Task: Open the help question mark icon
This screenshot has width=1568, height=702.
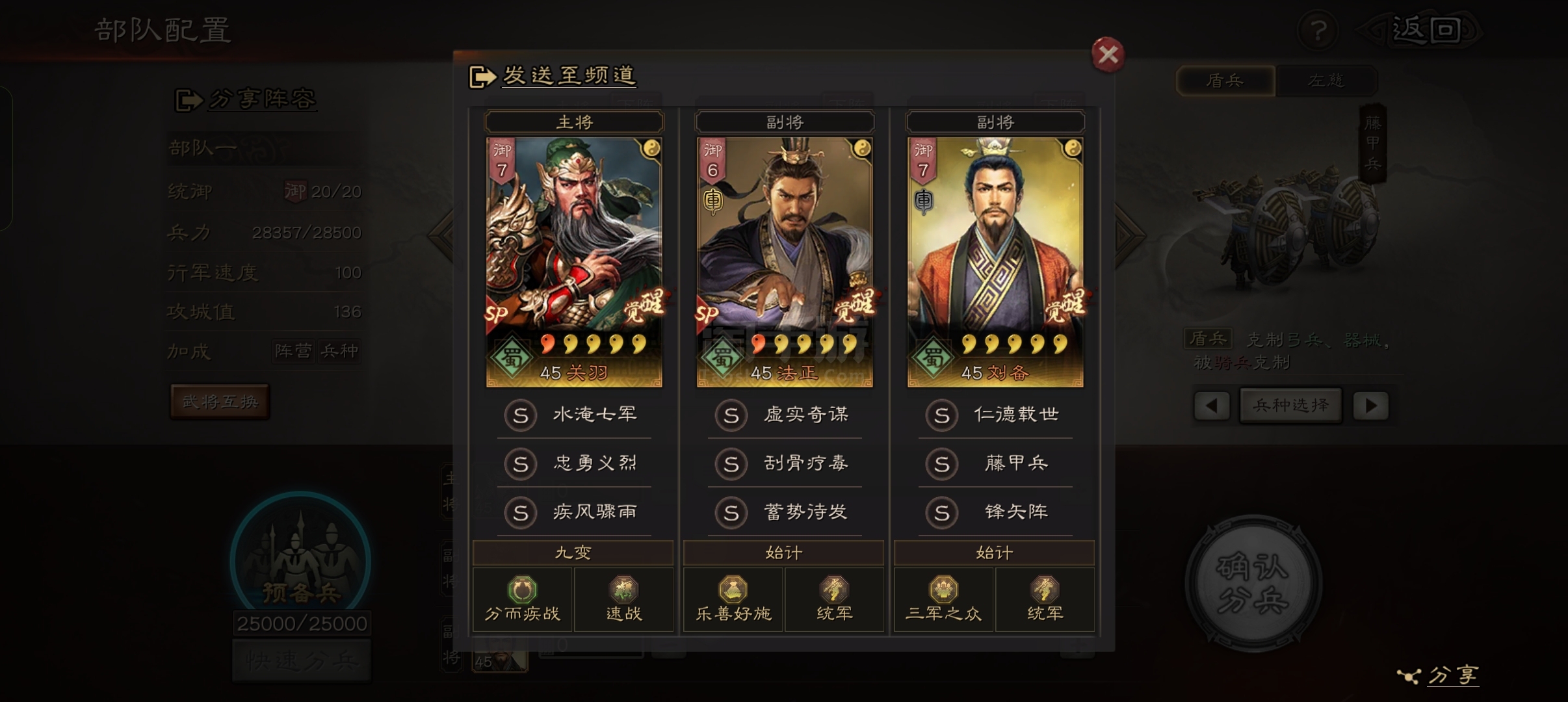Action: 1317,31
